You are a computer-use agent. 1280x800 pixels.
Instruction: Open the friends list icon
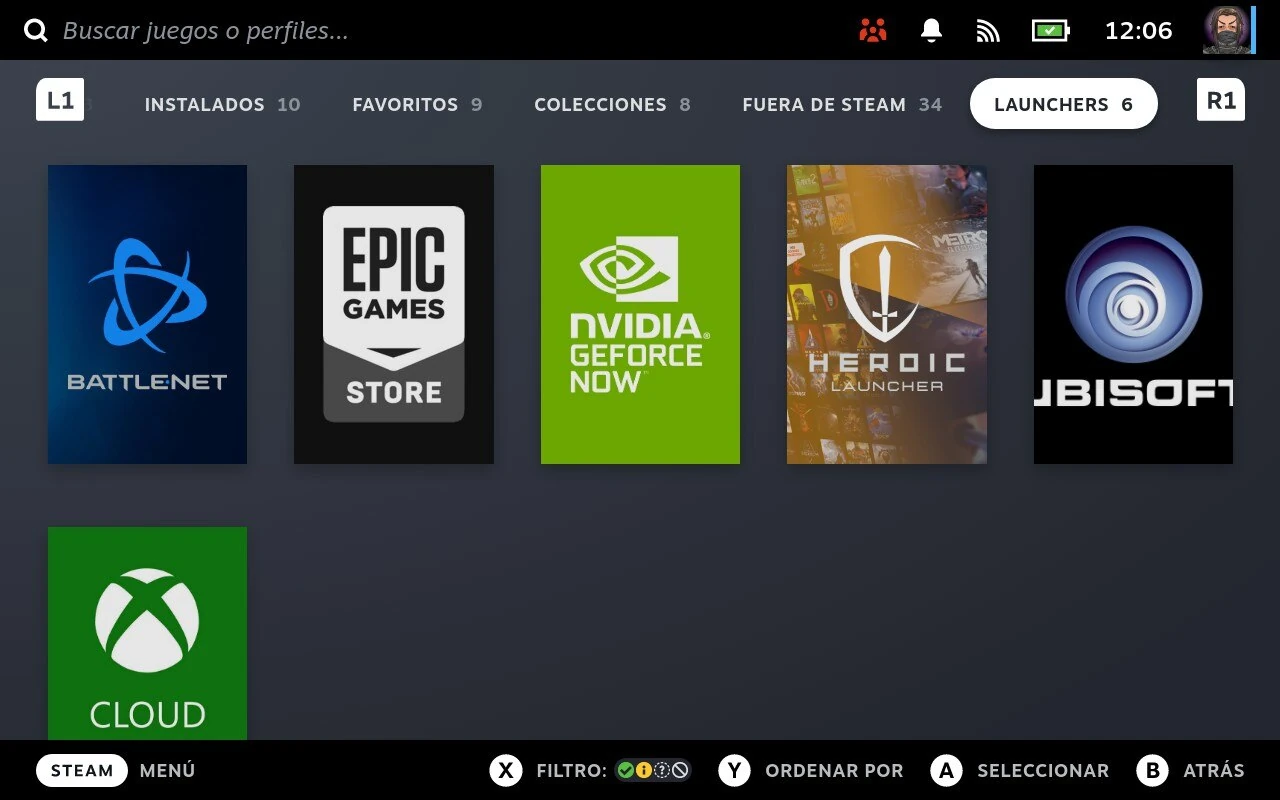coord(871,29)
